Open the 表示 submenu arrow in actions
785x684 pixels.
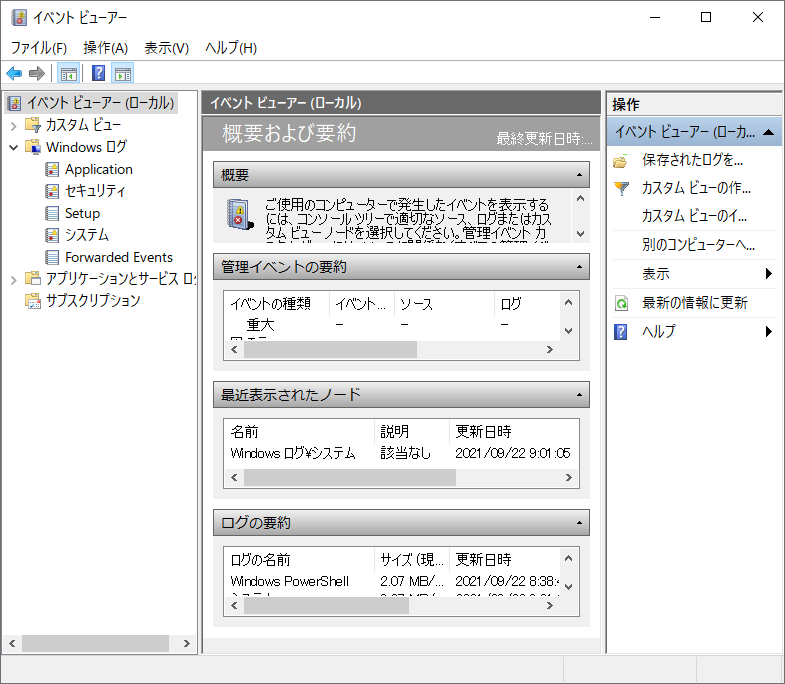(768, 273)
